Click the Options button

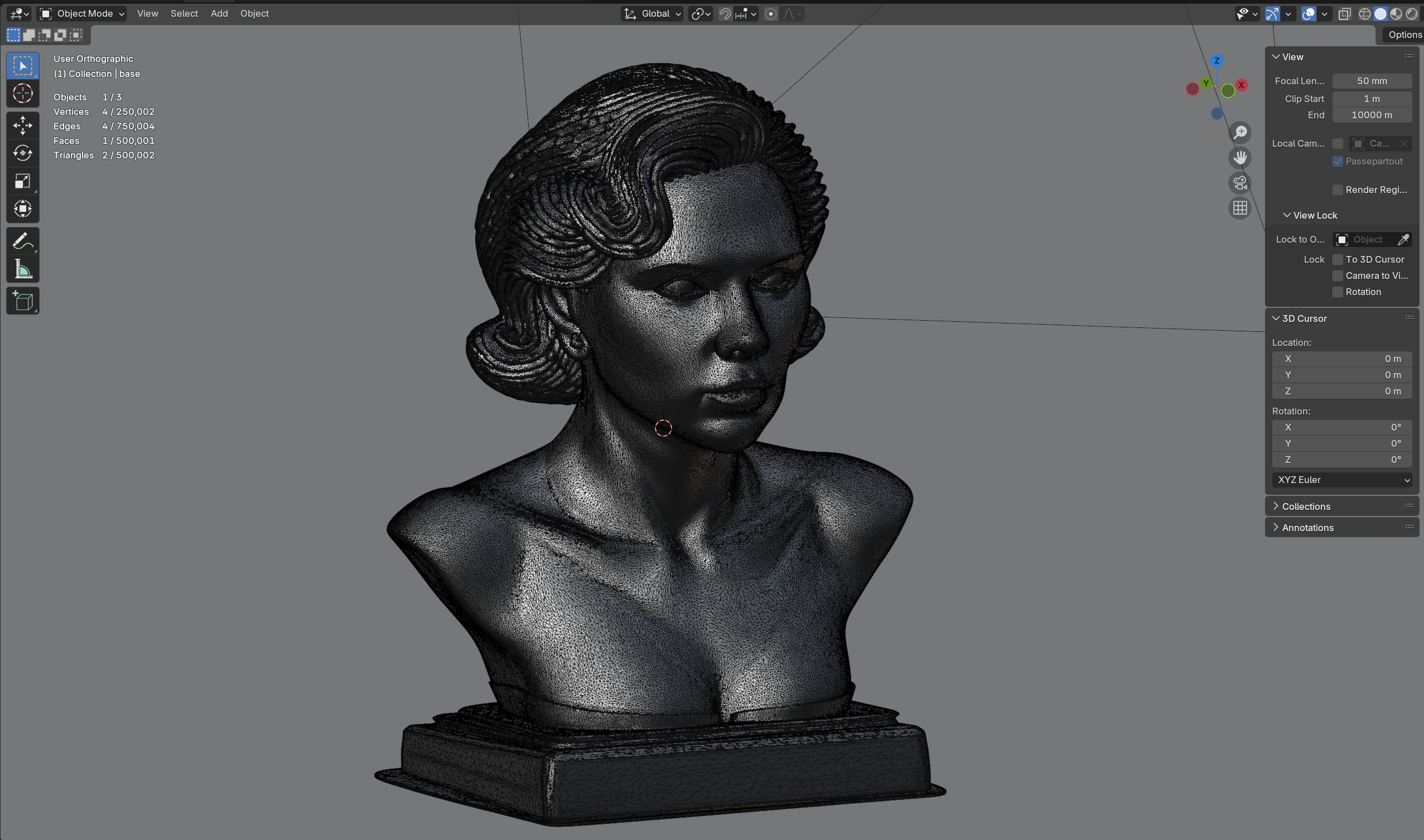click(1403, 35)
